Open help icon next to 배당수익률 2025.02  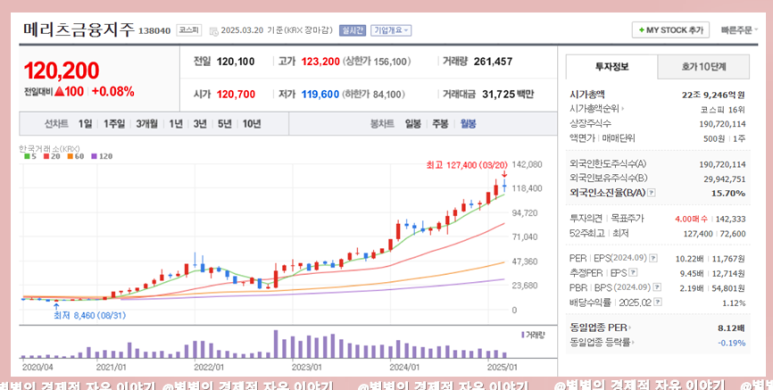658,302
